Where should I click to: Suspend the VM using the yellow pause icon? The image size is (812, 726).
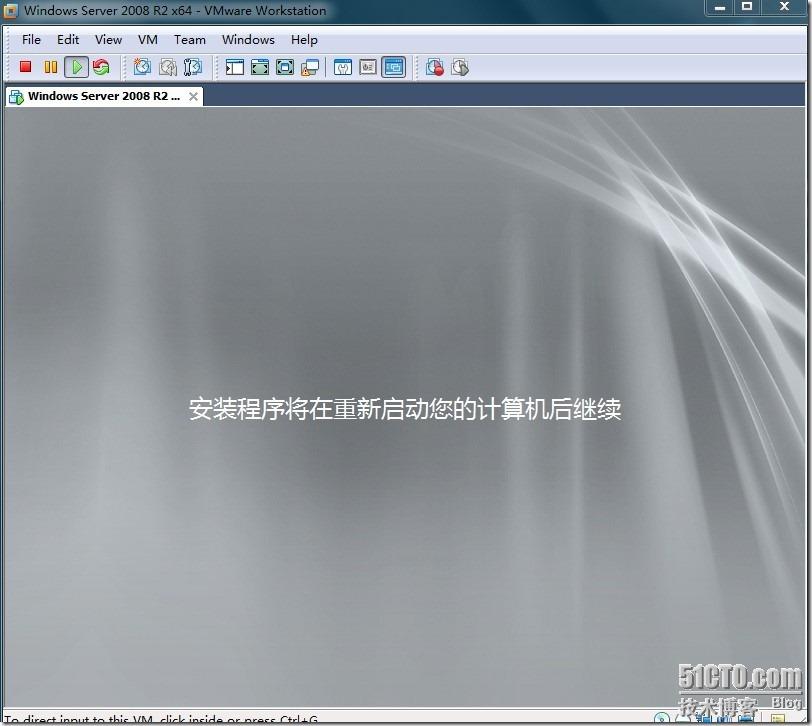(x=50, y=67)
